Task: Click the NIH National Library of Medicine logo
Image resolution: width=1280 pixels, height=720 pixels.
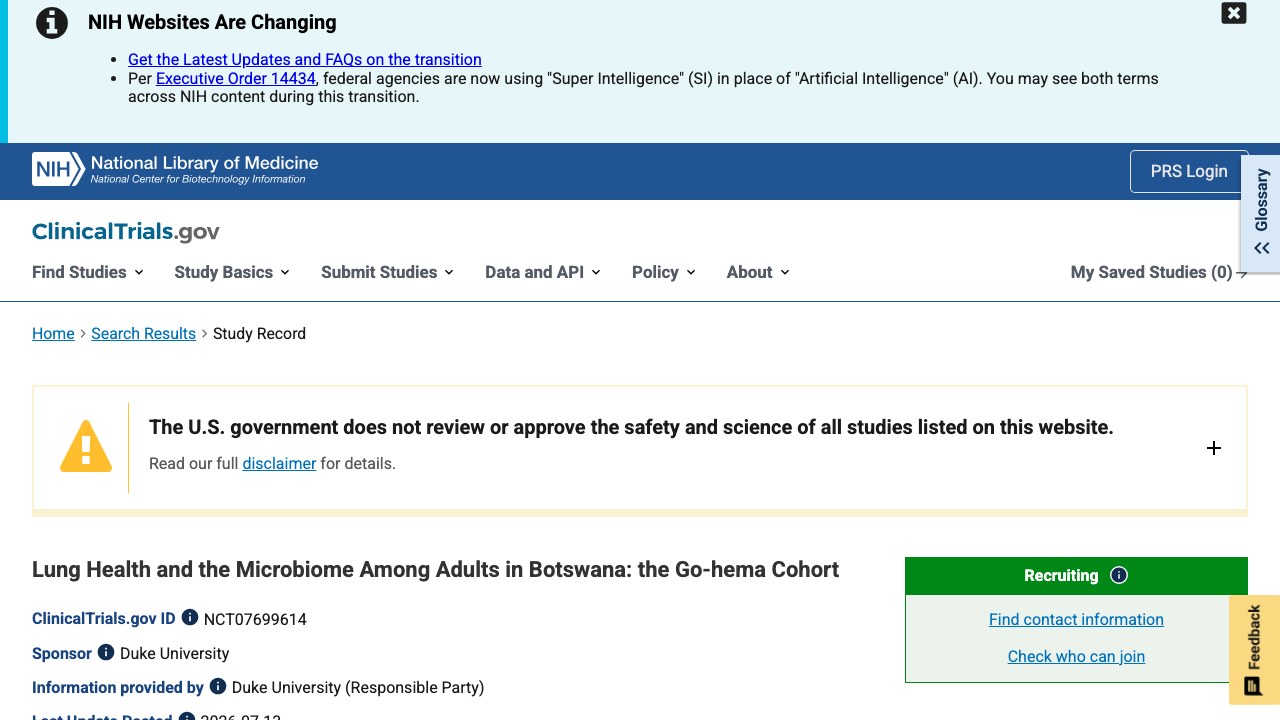Action: 175,169
